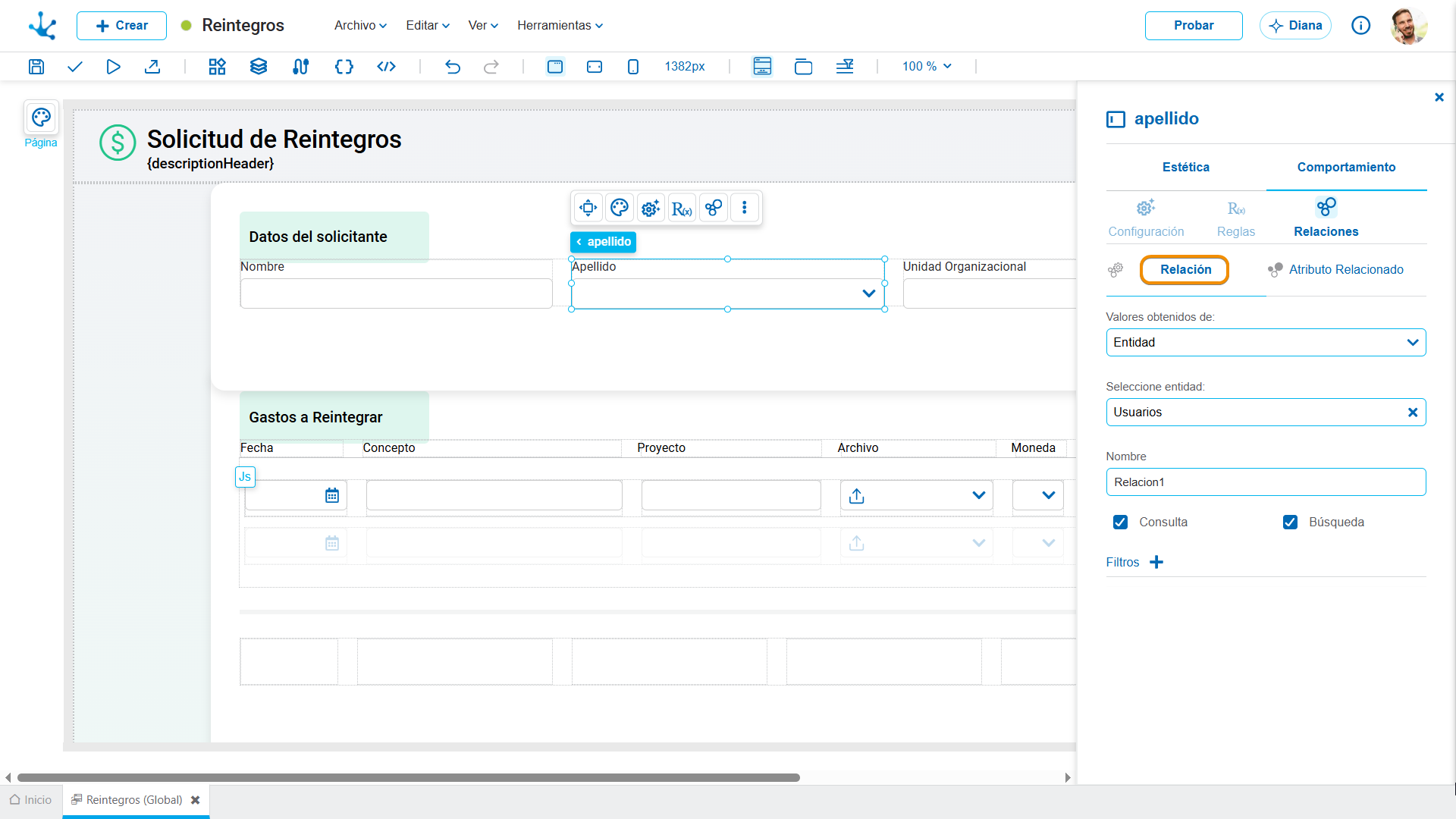Toggle the container outline view icon
1456x819 pixels.
coord(803,67)
